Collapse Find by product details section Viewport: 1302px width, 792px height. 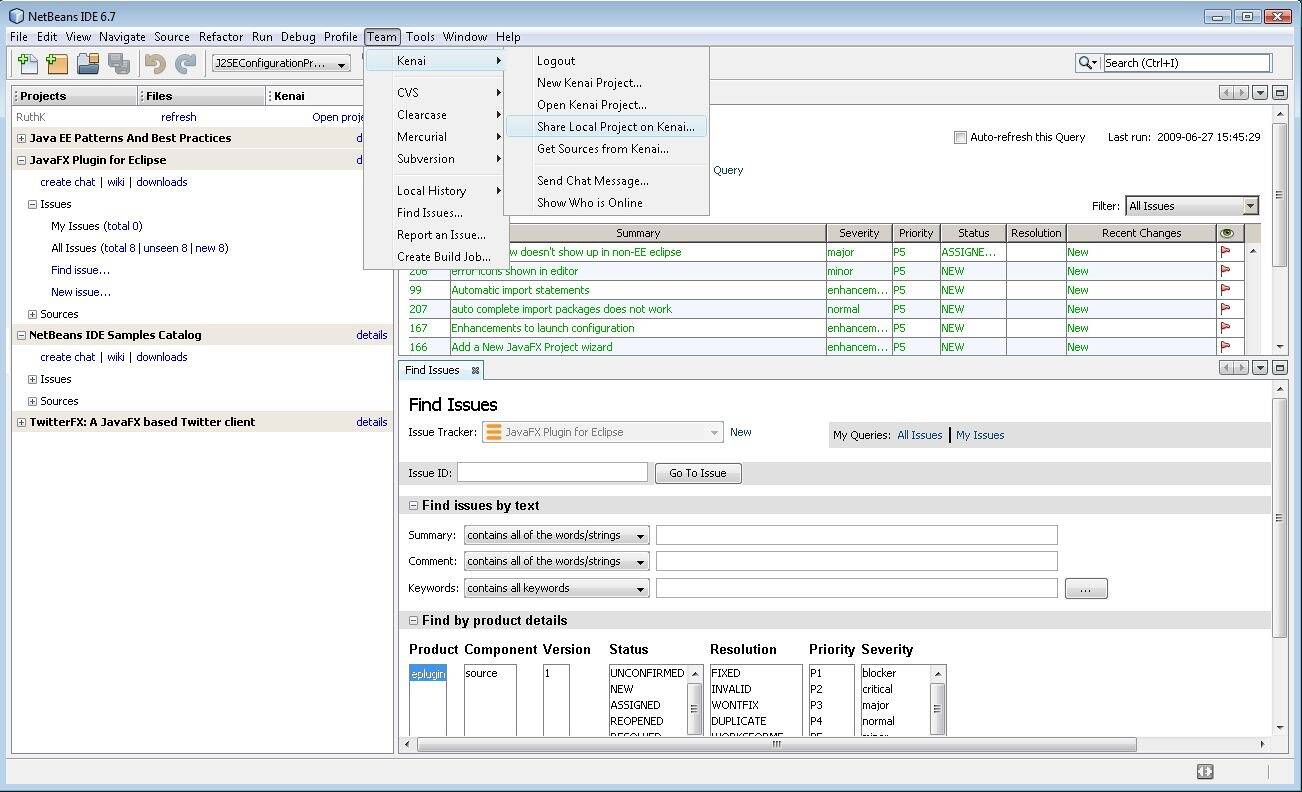click(x=413, y=621)
